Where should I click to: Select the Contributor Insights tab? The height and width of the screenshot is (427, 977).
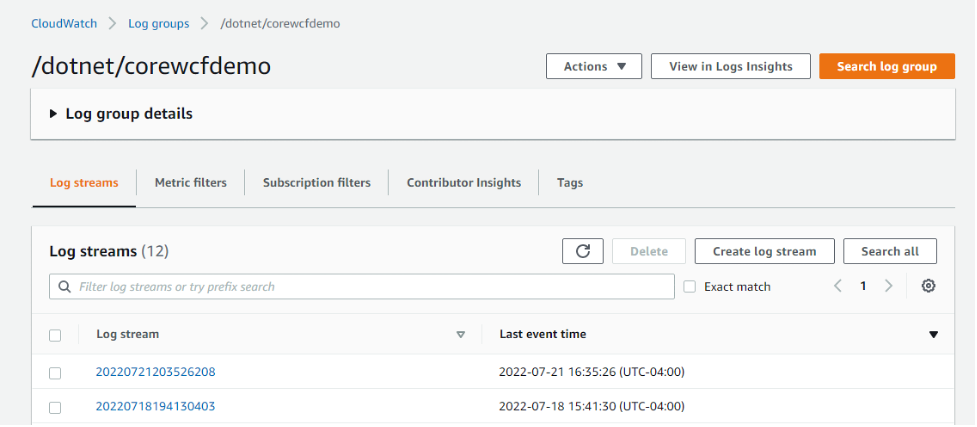point(463,183)
